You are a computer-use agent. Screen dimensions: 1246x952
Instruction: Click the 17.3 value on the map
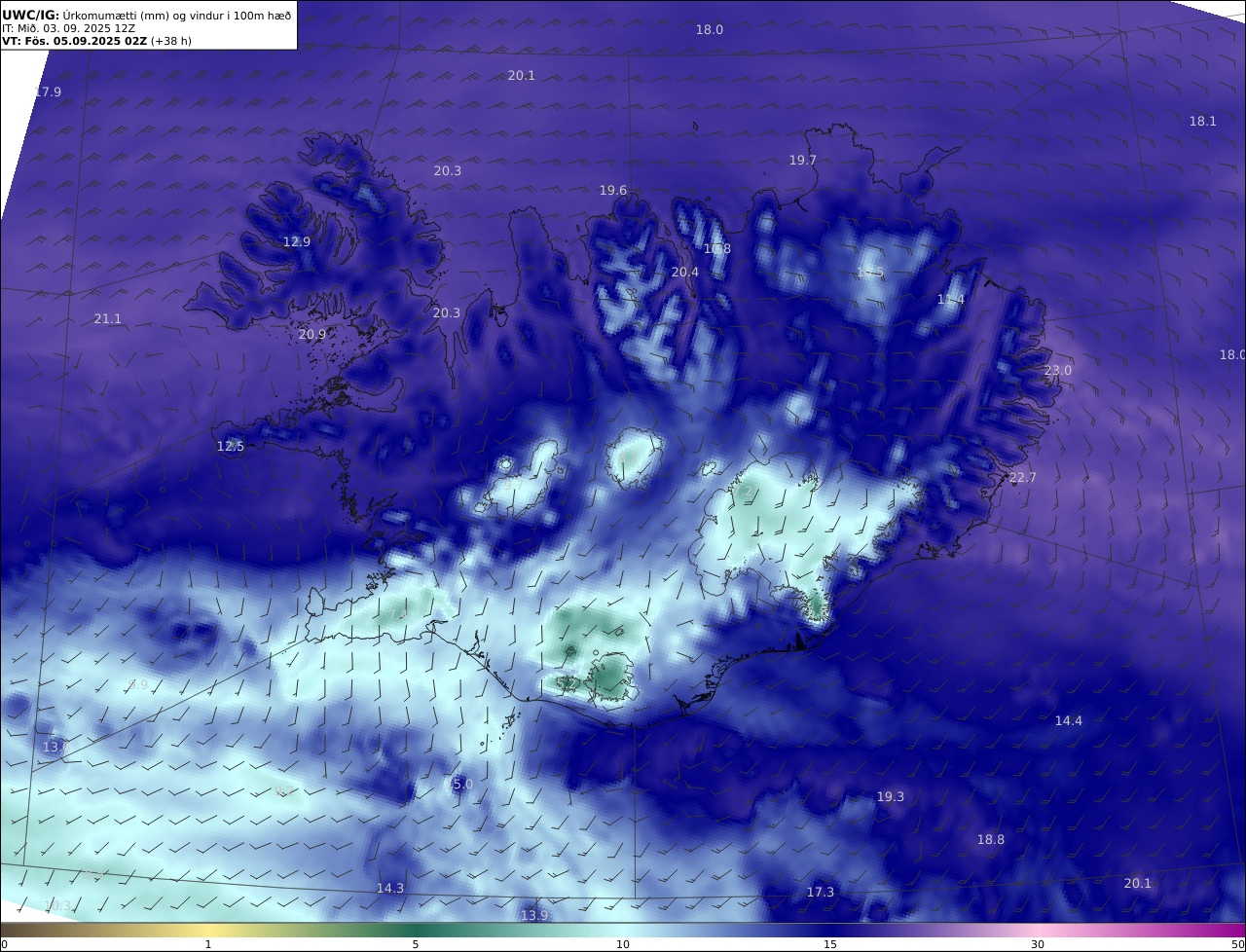tap(820, 892)
